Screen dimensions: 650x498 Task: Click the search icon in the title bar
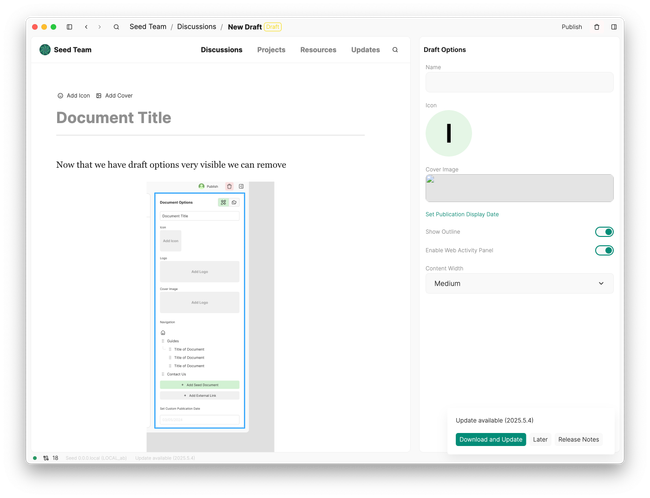[x=116, y=27]
